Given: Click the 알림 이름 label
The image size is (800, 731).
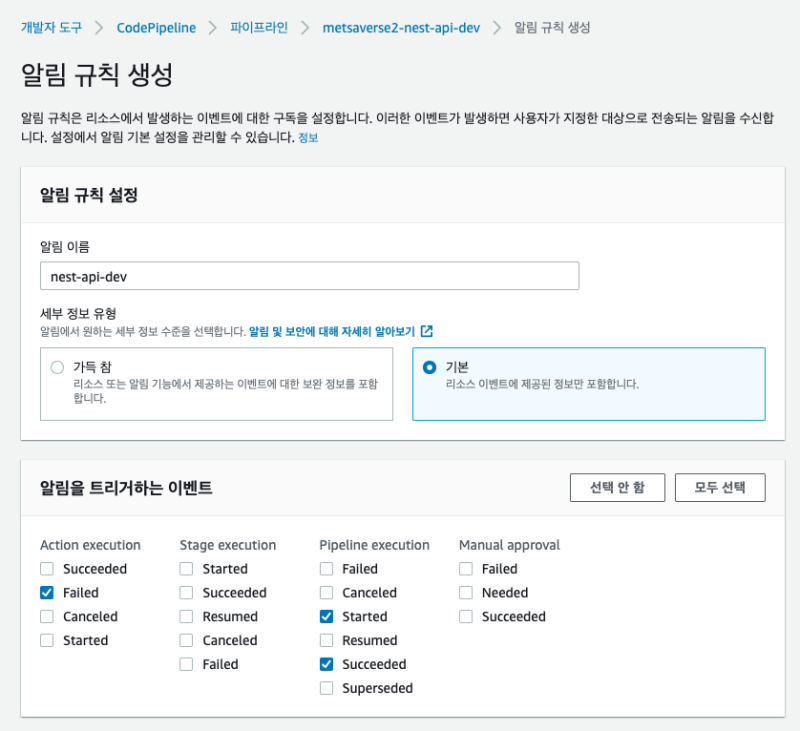Looking at the screenshot, I should 65,247.
